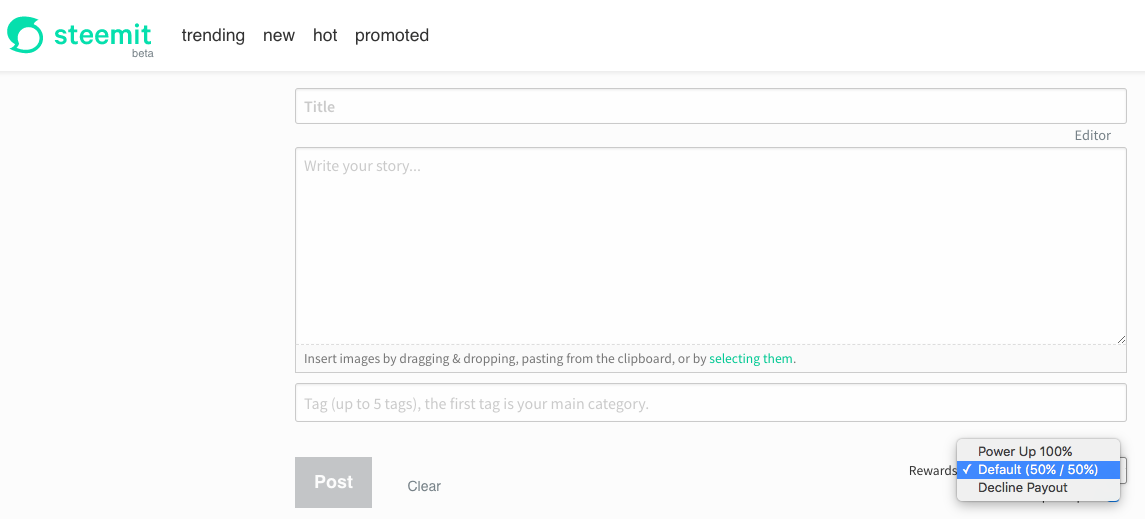This screenshot has width=1145, height=519.
Task: Click the steemit wordmark text
Action: pos(103,34)
